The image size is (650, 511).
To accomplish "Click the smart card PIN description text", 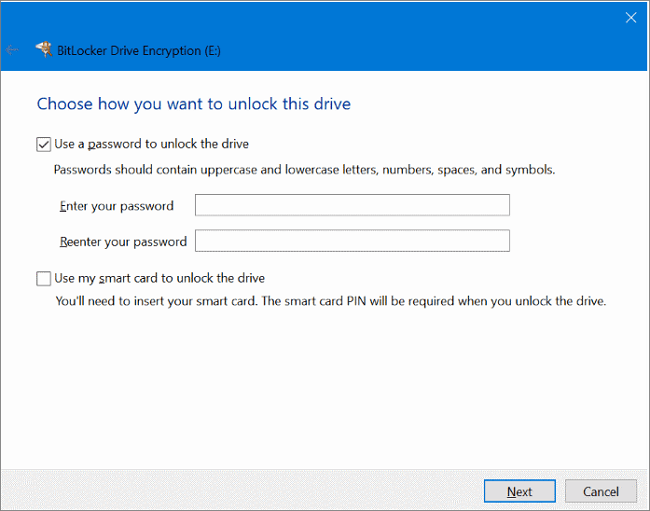I will point(330,300).
